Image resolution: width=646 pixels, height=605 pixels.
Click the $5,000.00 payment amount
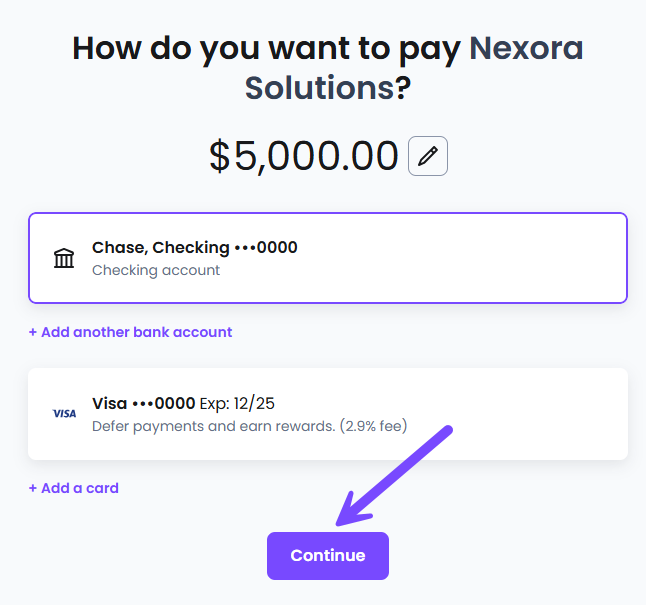[304, 156]
